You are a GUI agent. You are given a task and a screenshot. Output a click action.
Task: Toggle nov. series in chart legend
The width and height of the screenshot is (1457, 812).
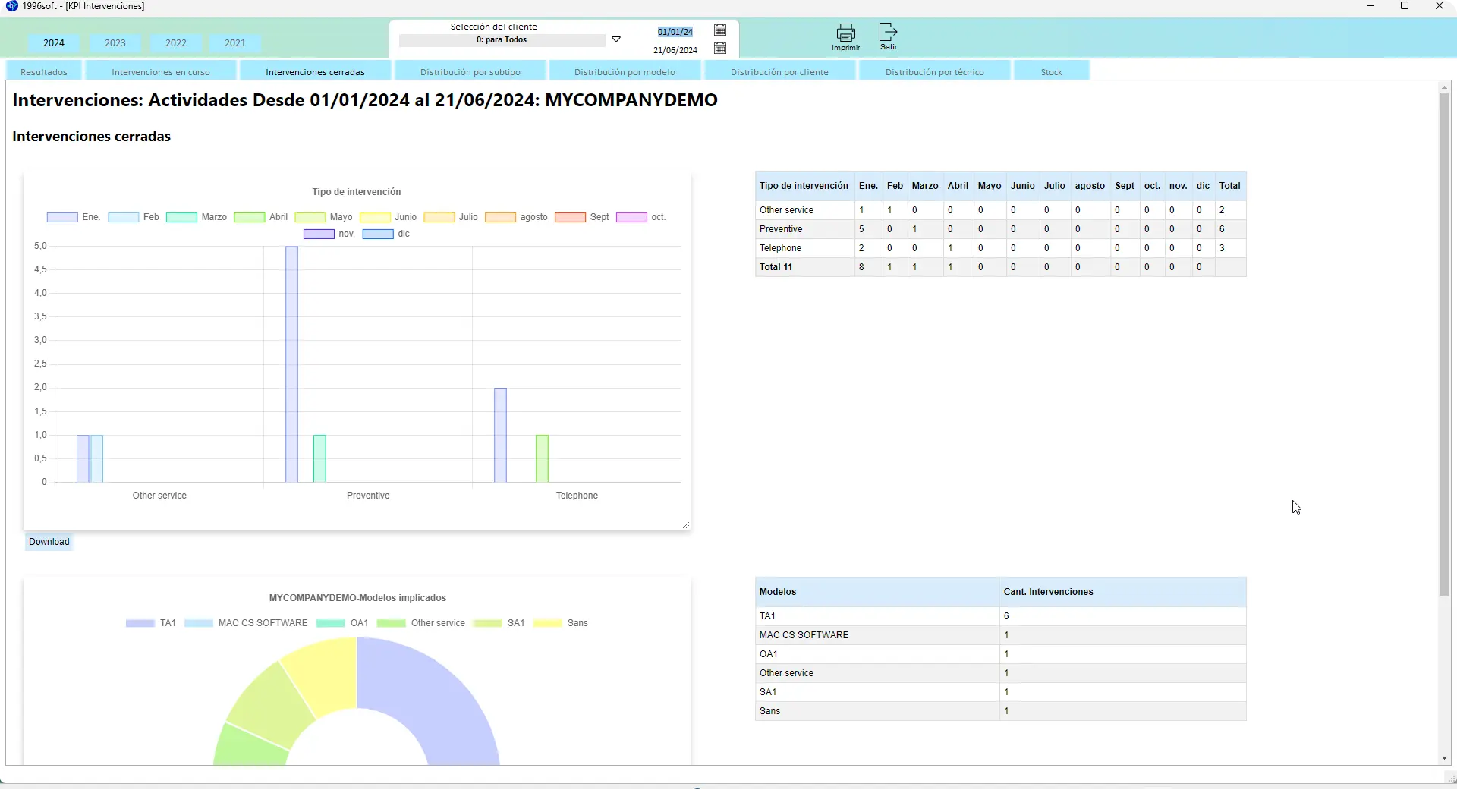[329, 234]
